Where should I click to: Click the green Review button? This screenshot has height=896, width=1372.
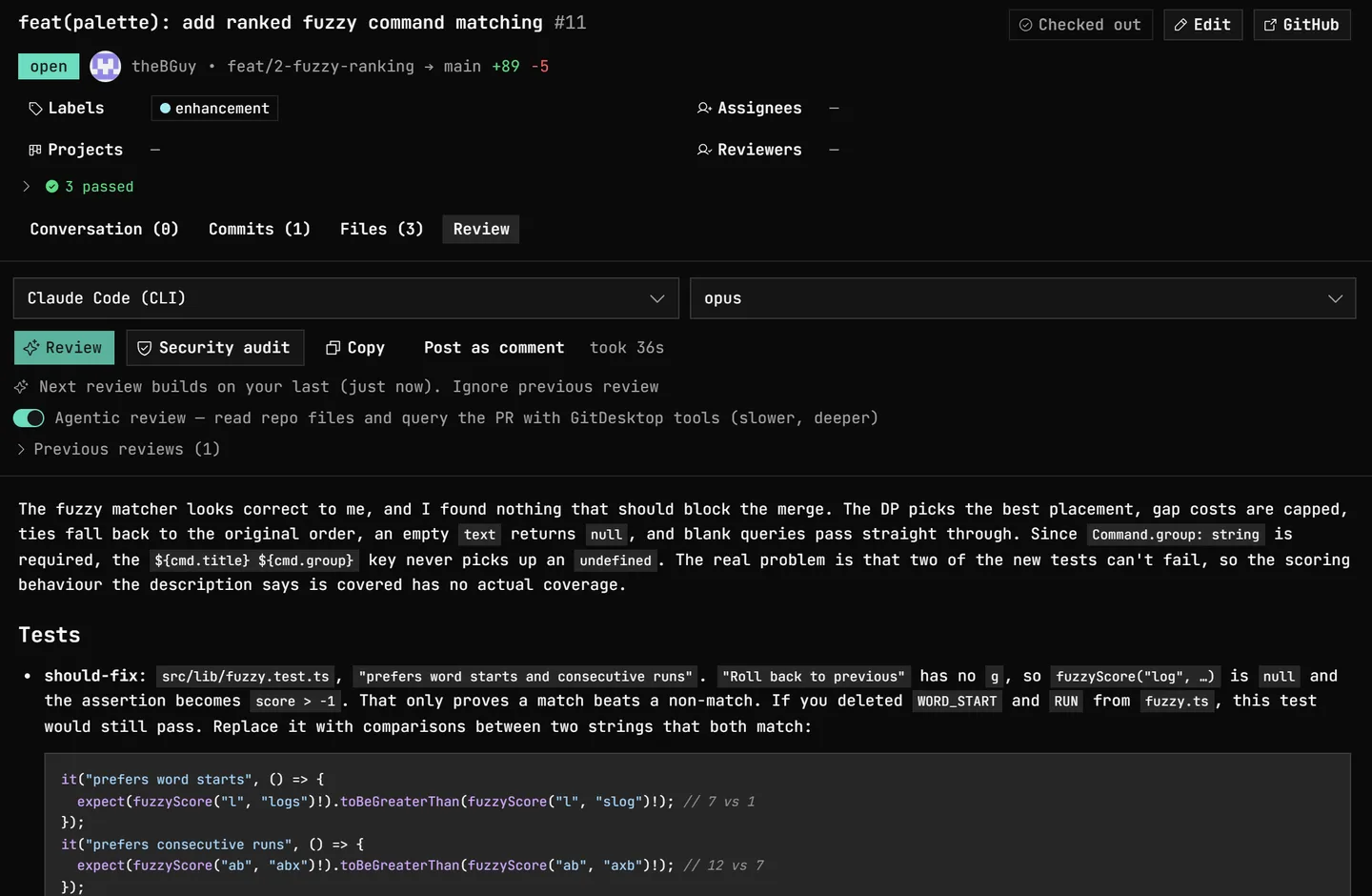(x=64, y=348)
